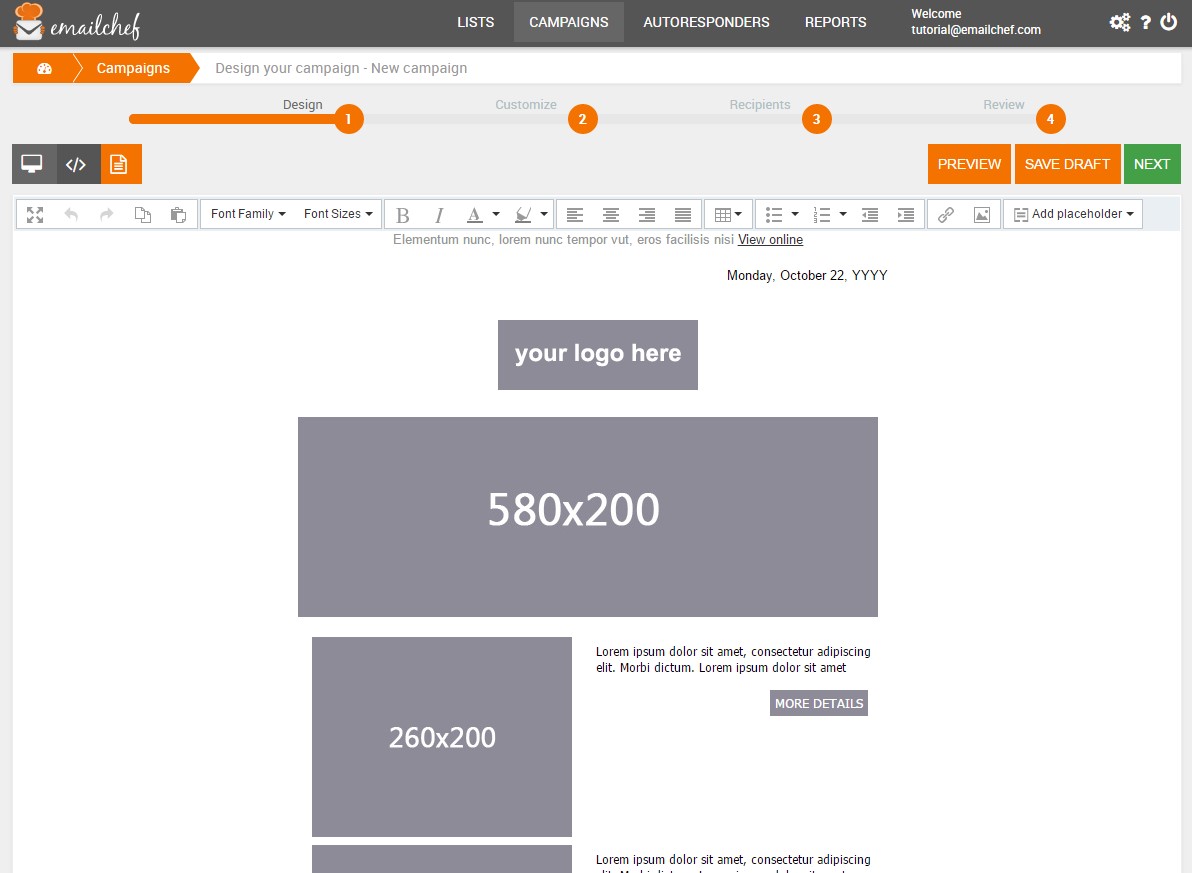Click the emailchef logo

coord(77,22)
